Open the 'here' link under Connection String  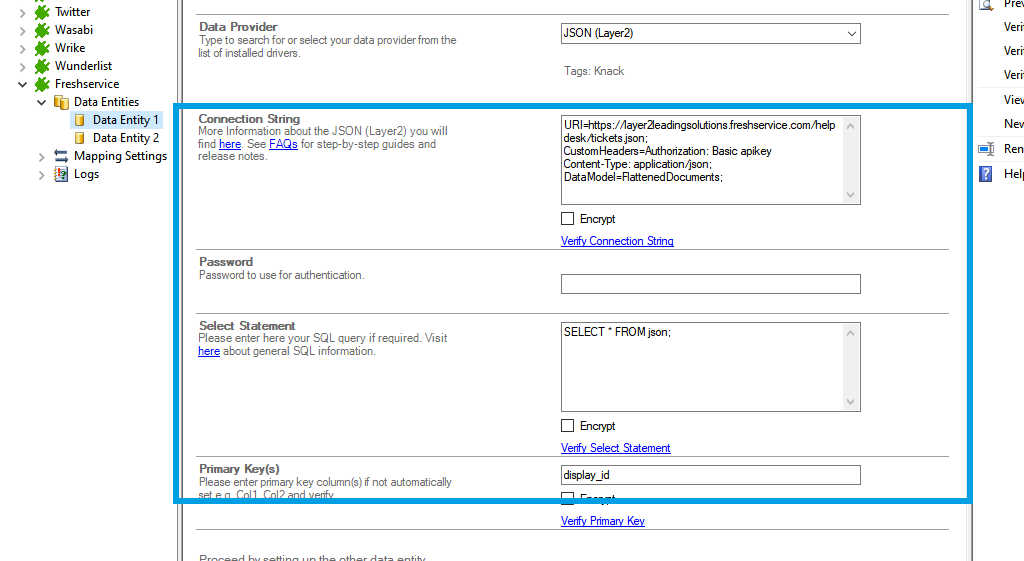(x=230, y=144)
